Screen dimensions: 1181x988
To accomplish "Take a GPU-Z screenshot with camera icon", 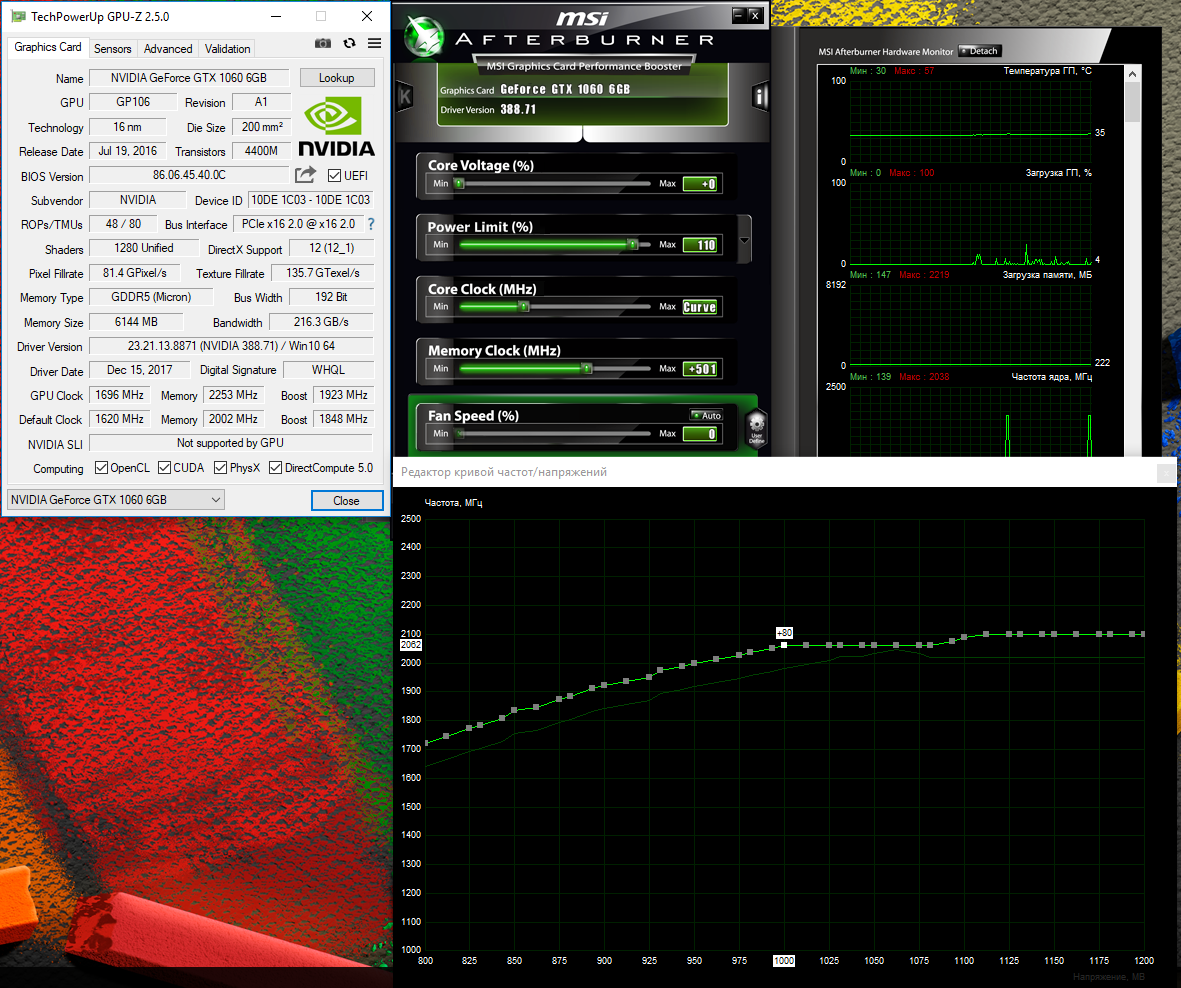I will 322,44.
